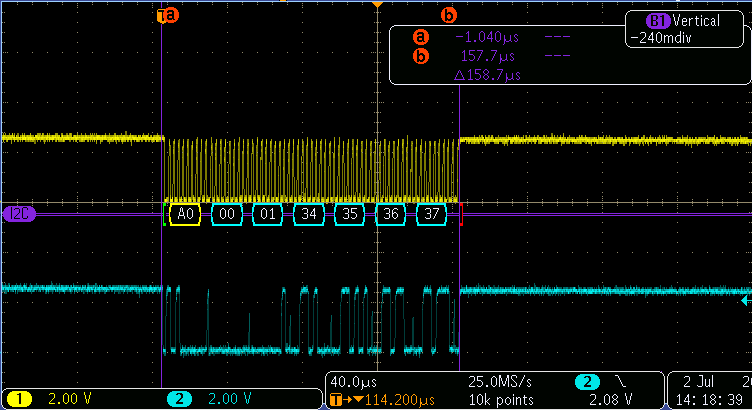Screen dimensions: 752x410
Task: Click the orange trigger position triangle at top
Action: tap(377, 5)
